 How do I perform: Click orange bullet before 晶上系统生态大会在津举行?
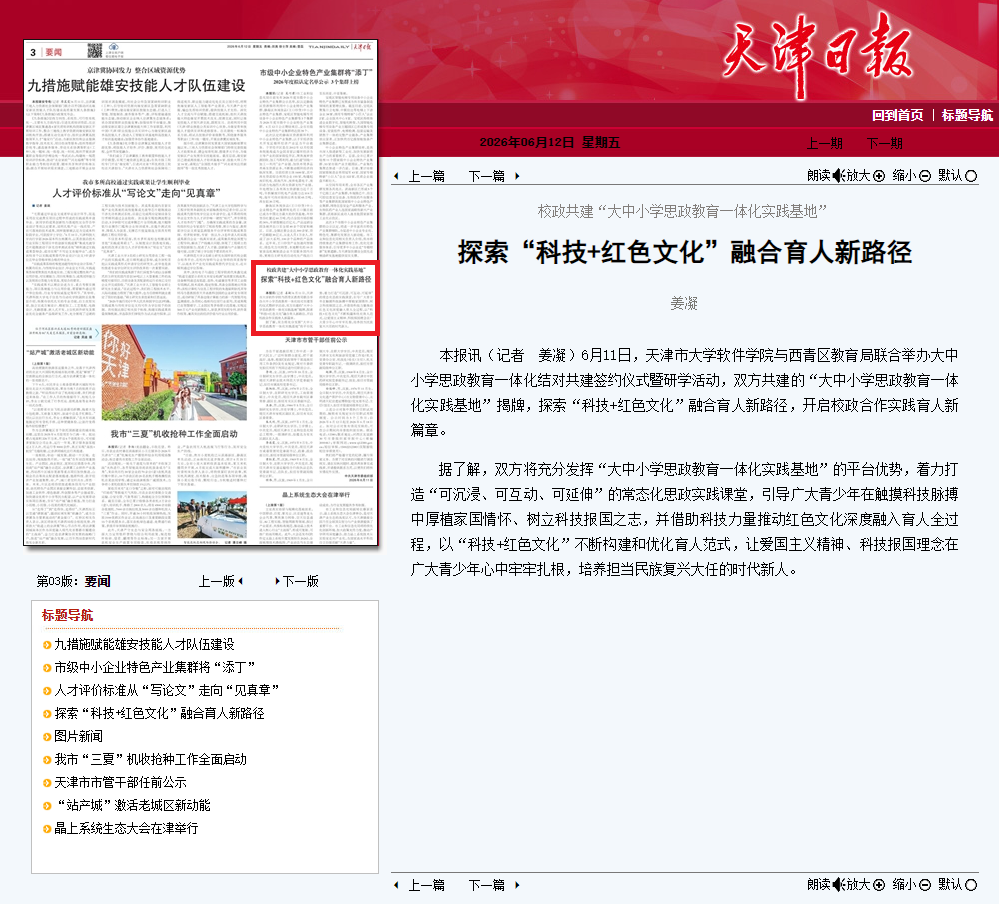click(x=47, y=828)
